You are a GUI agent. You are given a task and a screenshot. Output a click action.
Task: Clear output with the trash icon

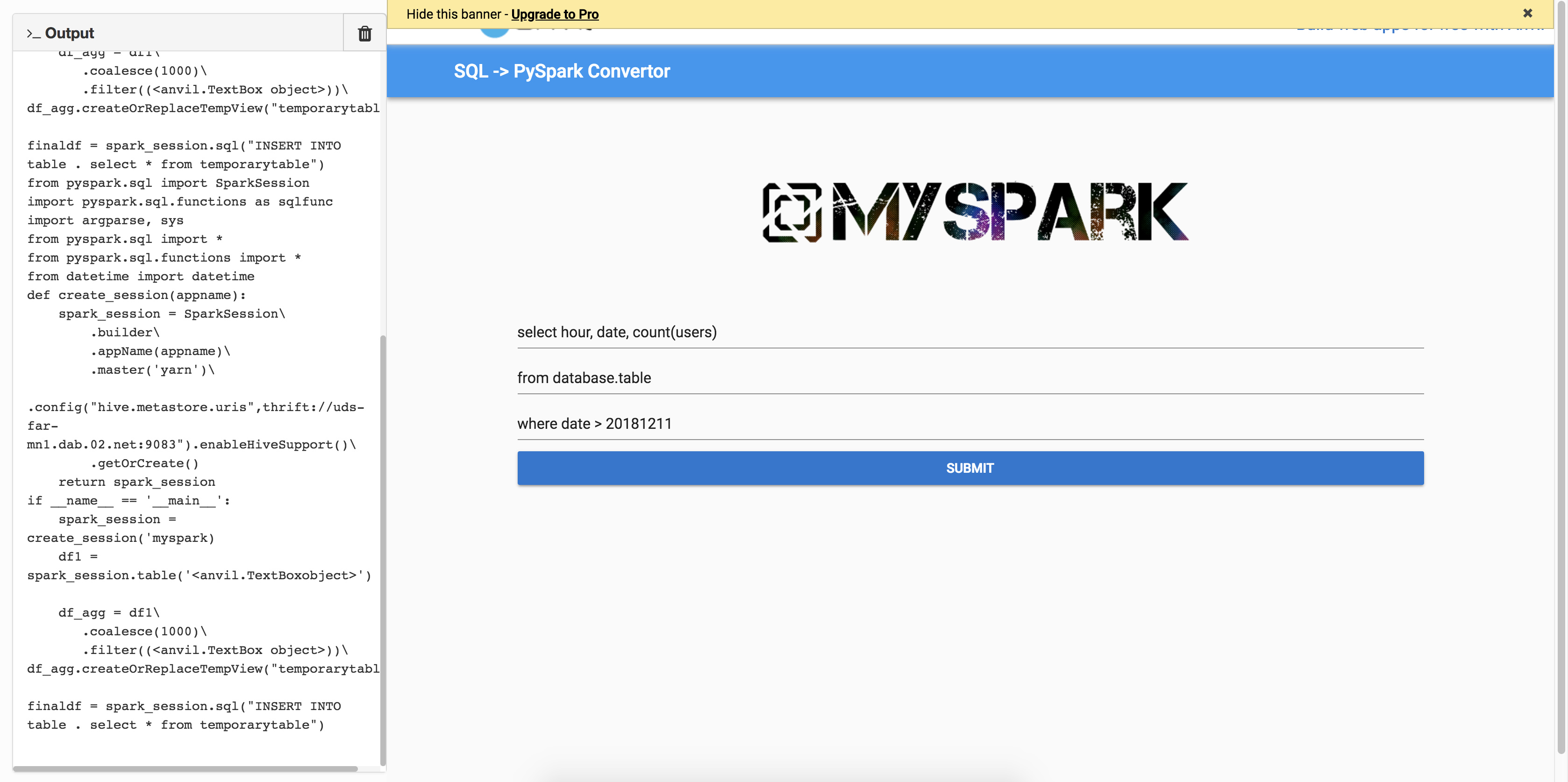(x=364, y=34)
